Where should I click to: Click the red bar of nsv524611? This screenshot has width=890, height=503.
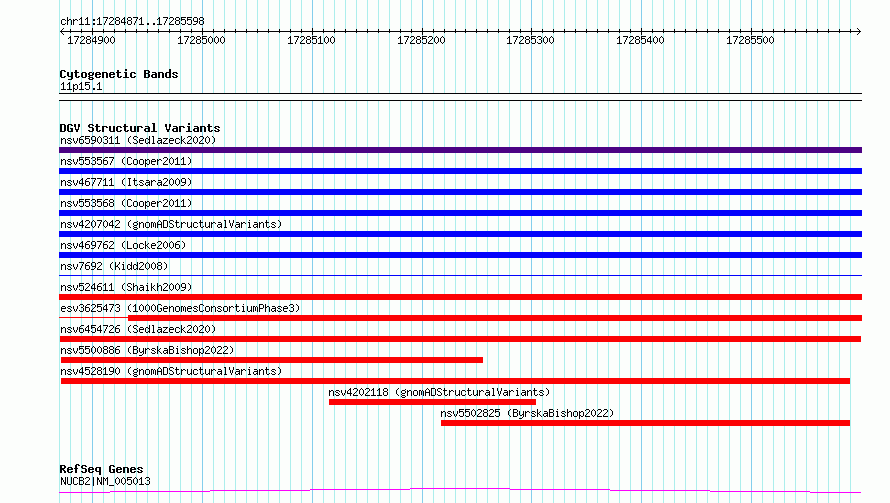coord(460,297)
